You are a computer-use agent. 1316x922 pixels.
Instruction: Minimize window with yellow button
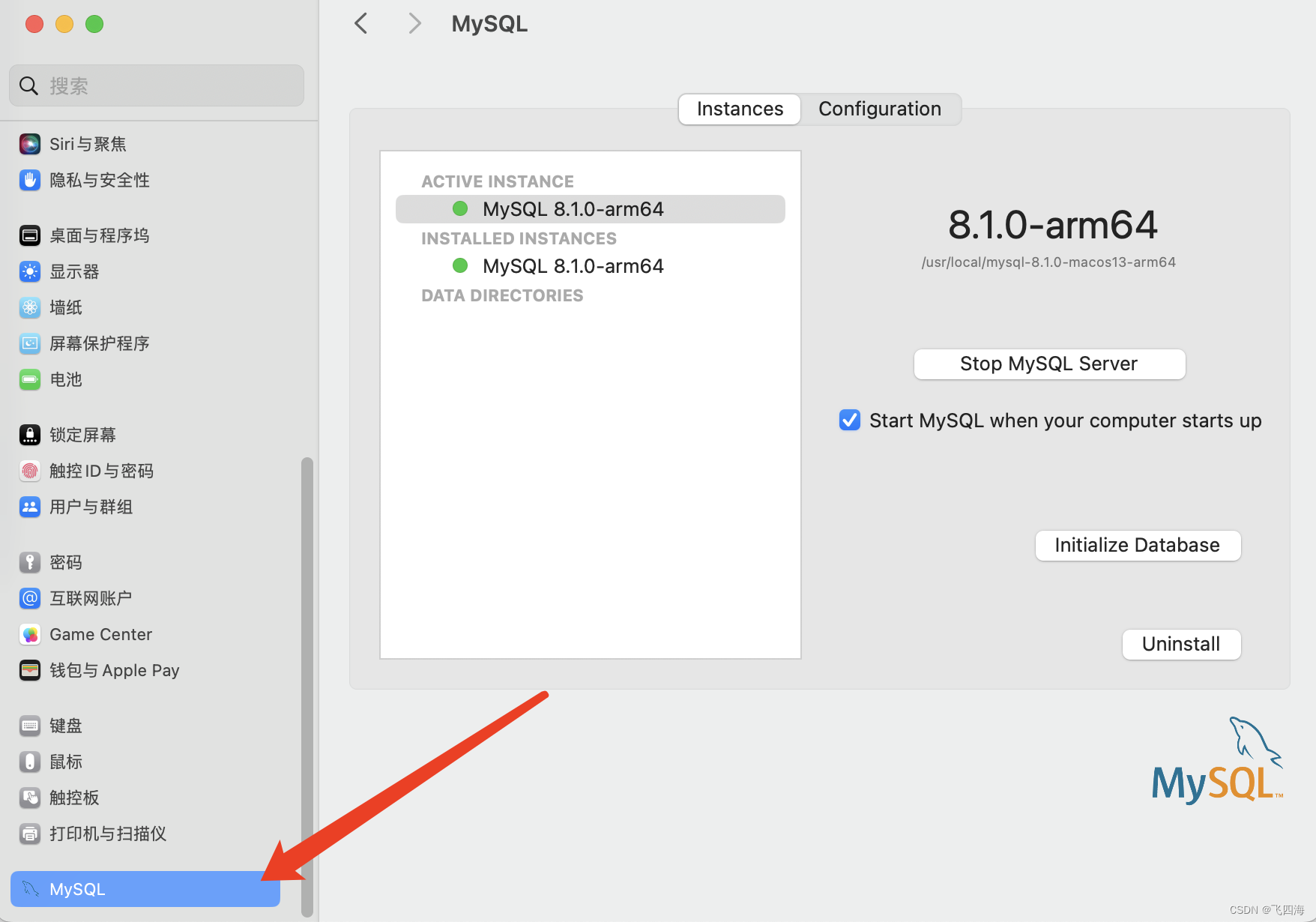(64, 24)
